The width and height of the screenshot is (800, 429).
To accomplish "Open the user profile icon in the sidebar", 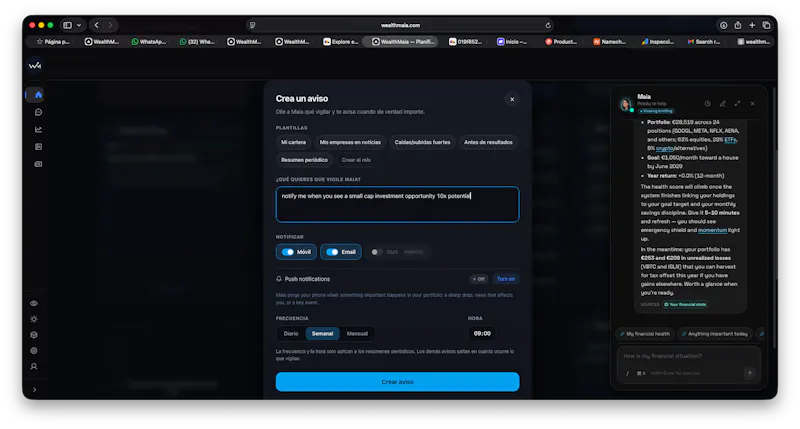I will tap(34, 367).
